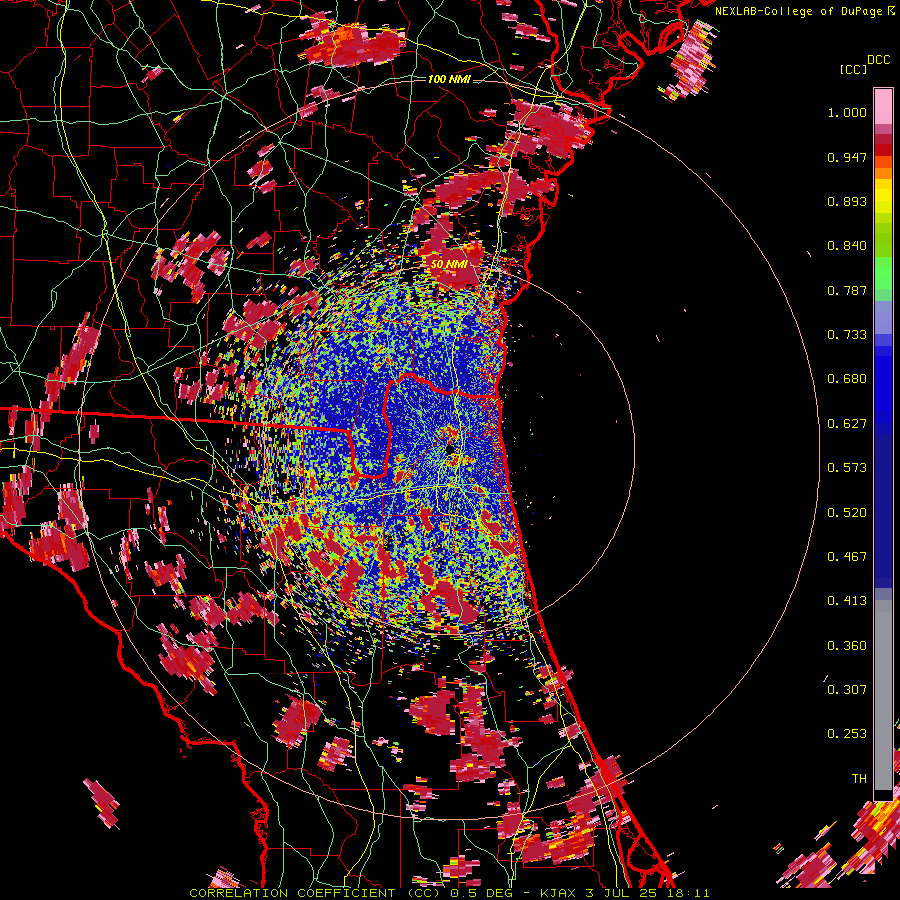900x900 pixels.
Task: Select the 0.893 scale value
Action: coord(847,201)
